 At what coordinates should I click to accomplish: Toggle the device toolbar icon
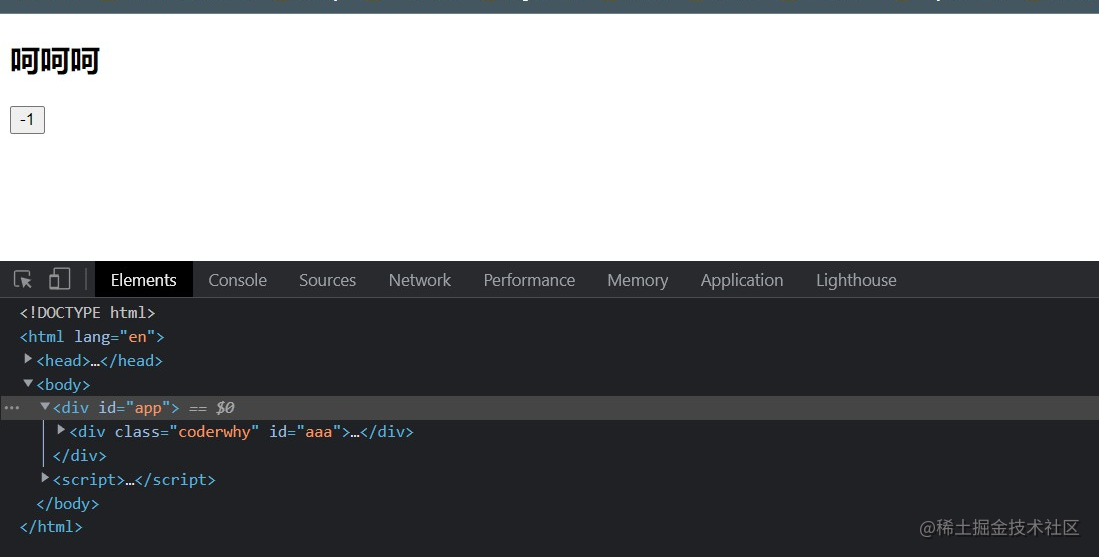click(60, 279)
